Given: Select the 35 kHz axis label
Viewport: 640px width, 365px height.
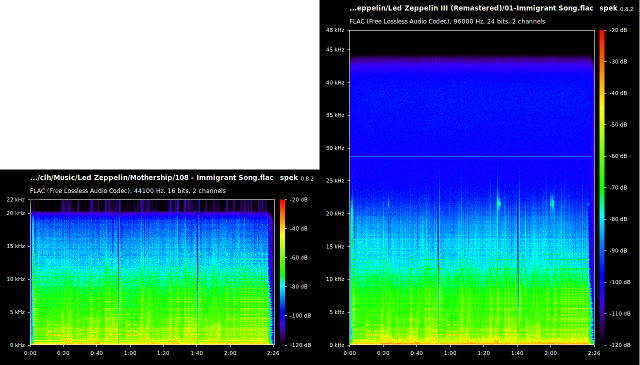Looking at the screenshot, I should pyautogui.click(x=335, y=115).
